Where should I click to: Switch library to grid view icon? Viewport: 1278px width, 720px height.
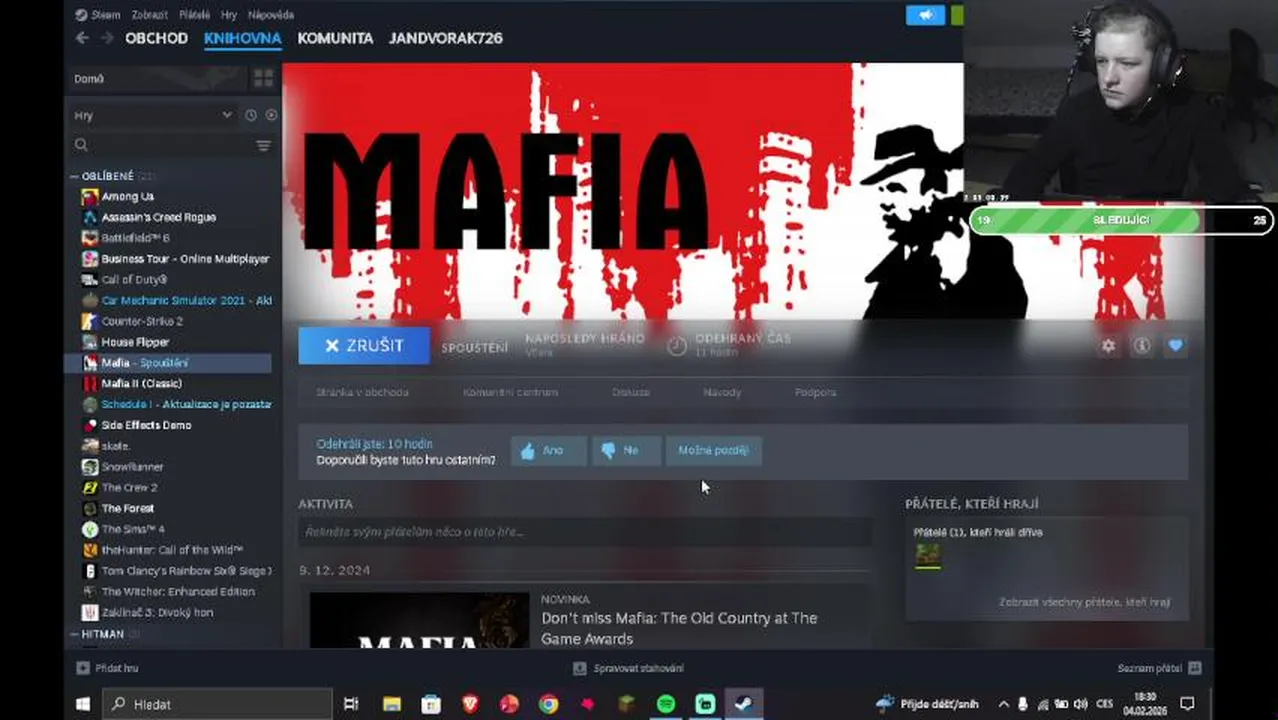click(263, 78)
